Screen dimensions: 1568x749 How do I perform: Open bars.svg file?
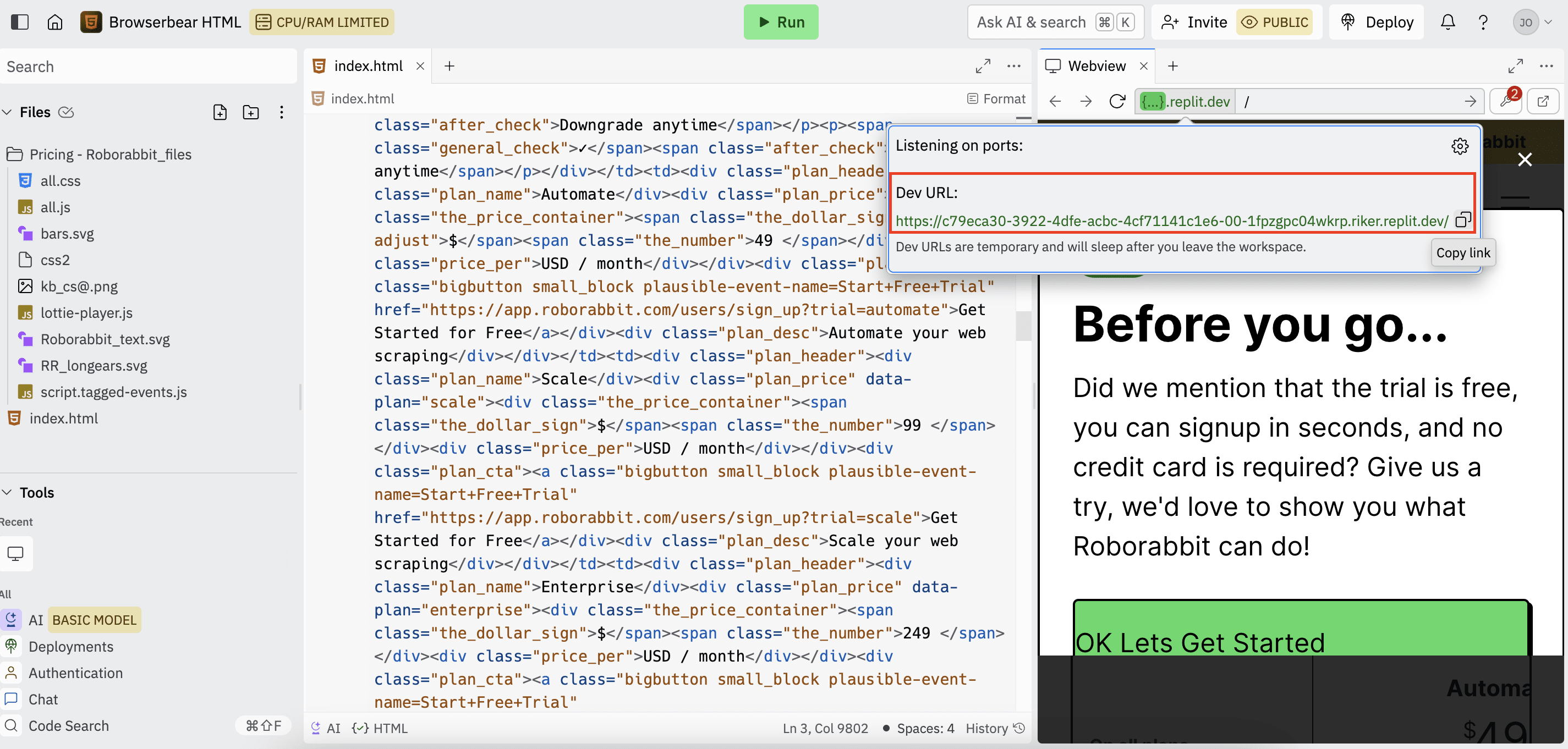[67, 234]
